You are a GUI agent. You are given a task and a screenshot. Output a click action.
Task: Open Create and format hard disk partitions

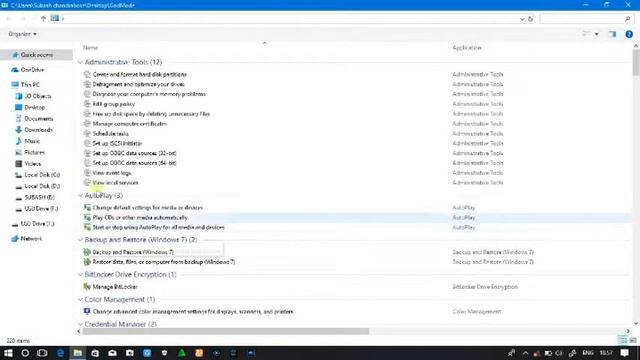click(x=140, y=74)
